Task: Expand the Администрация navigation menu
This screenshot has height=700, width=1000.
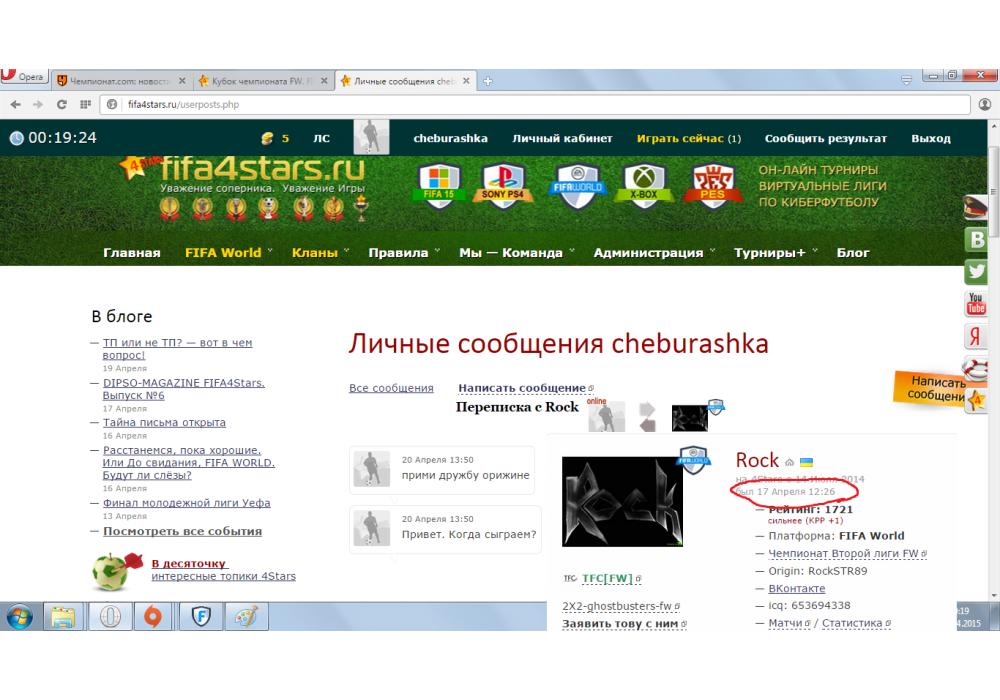Action: click(x=648, y=253)
